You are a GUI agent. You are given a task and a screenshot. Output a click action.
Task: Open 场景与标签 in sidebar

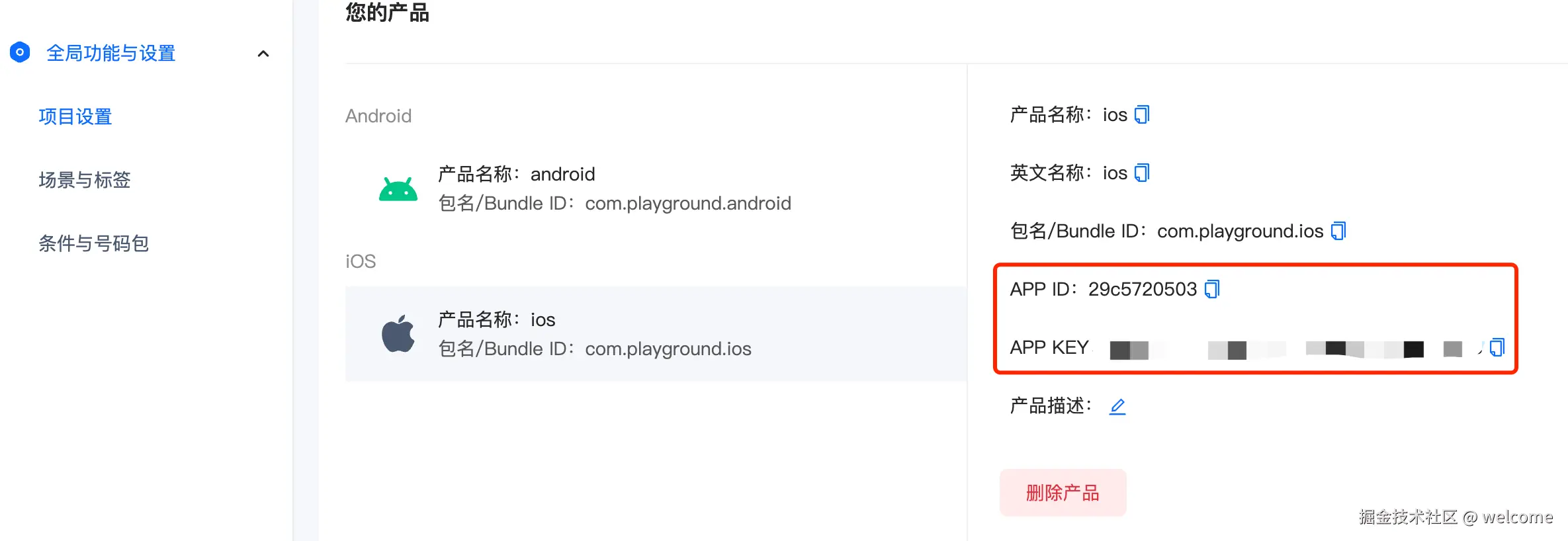85,180
